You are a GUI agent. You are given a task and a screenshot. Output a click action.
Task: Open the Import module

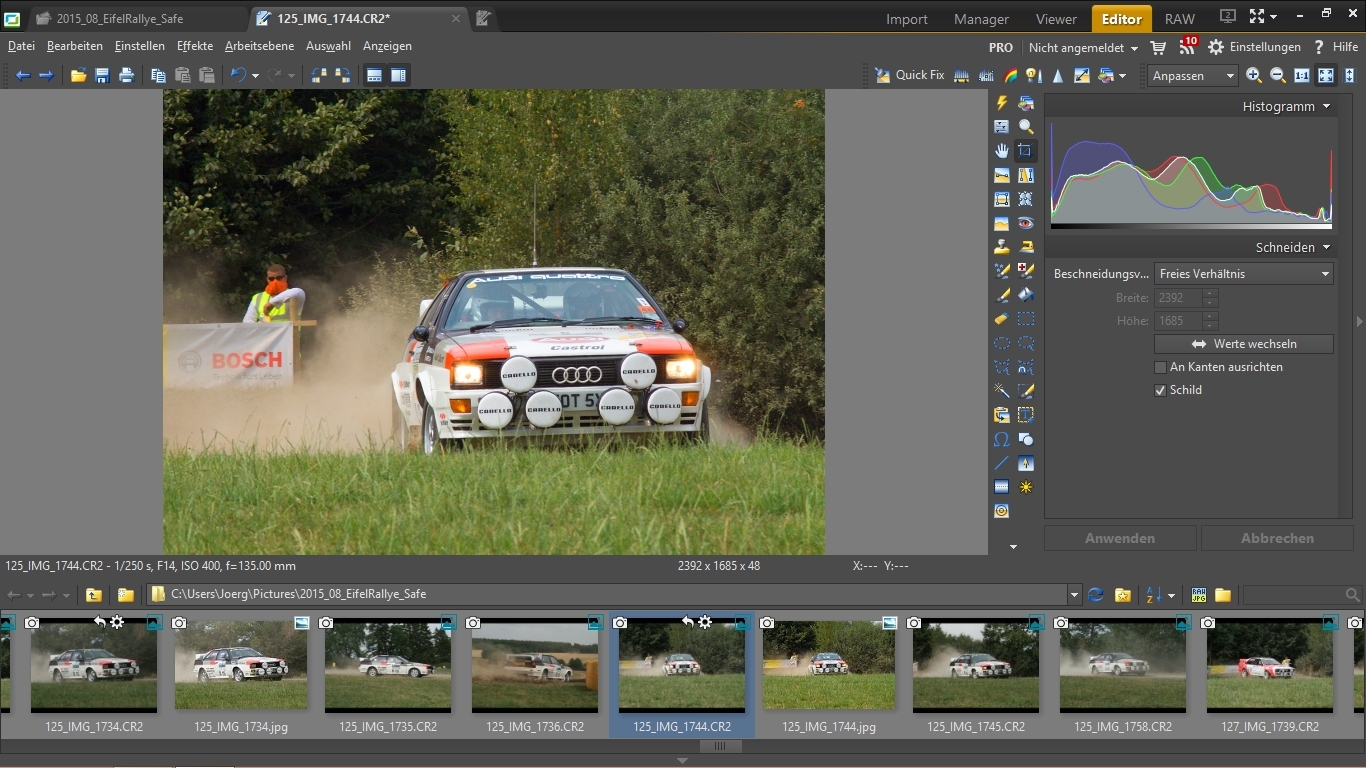(x=907, y=19)
